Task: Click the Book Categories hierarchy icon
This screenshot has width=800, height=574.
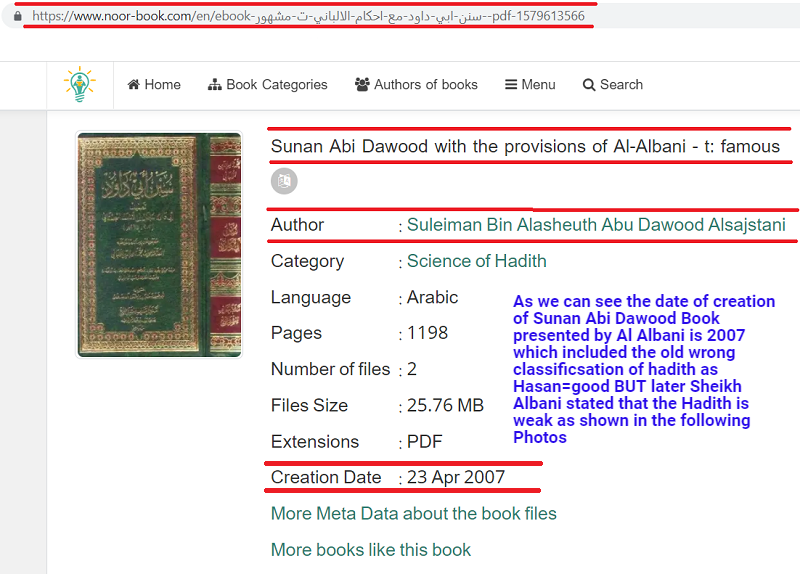Action: pyautogui.click(x=215, y=85)
